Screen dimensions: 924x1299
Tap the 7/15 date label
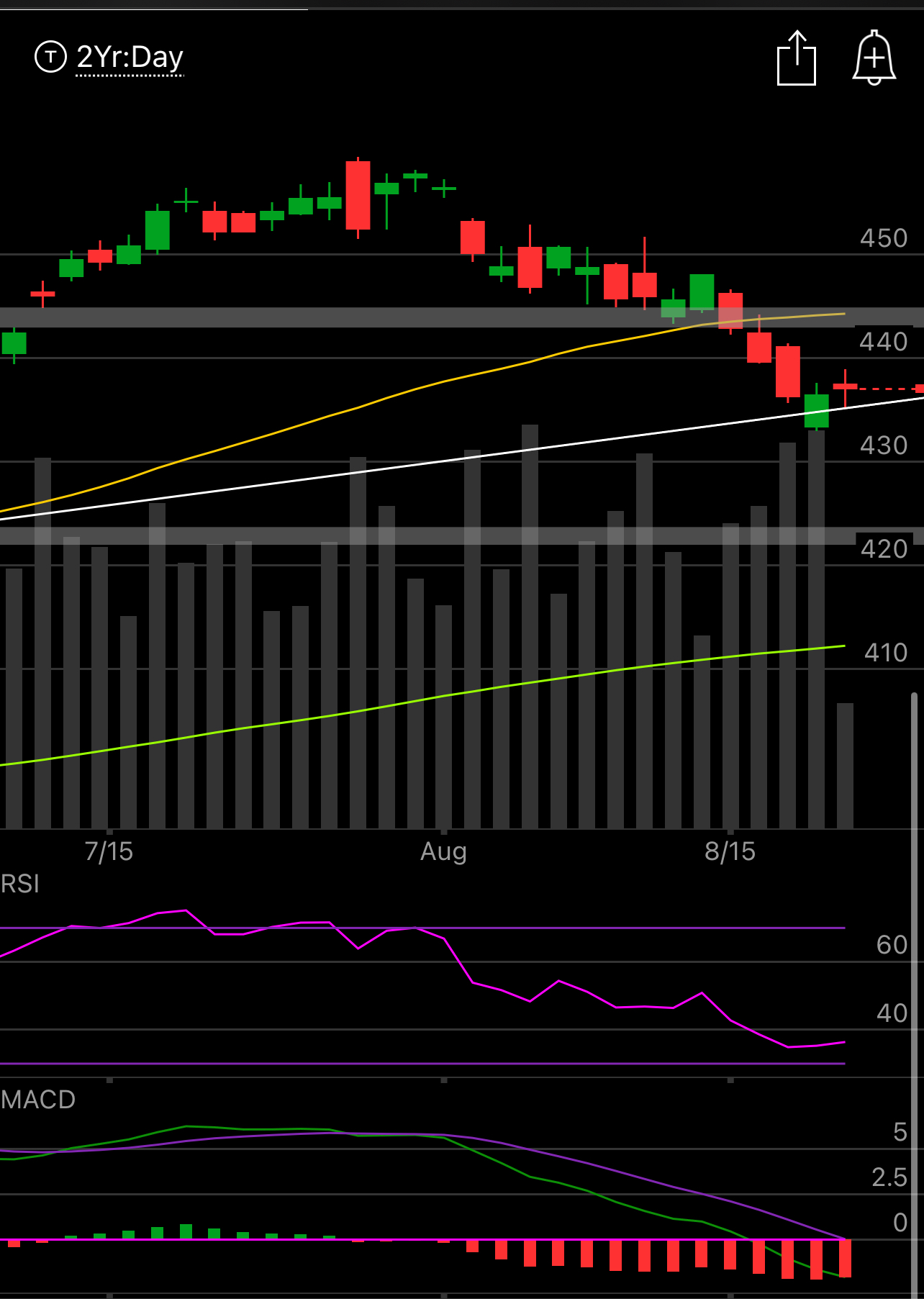coord(109,851)
